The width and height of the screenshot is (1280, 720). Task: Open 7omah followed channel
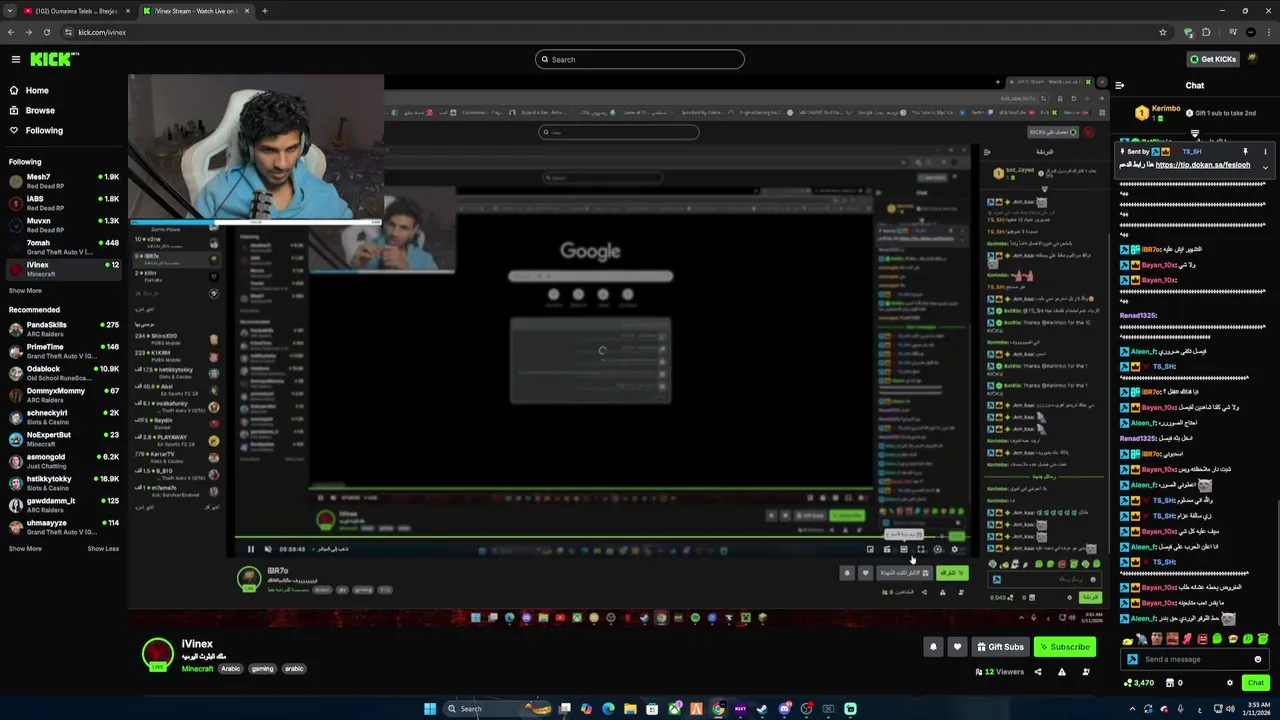64,246
